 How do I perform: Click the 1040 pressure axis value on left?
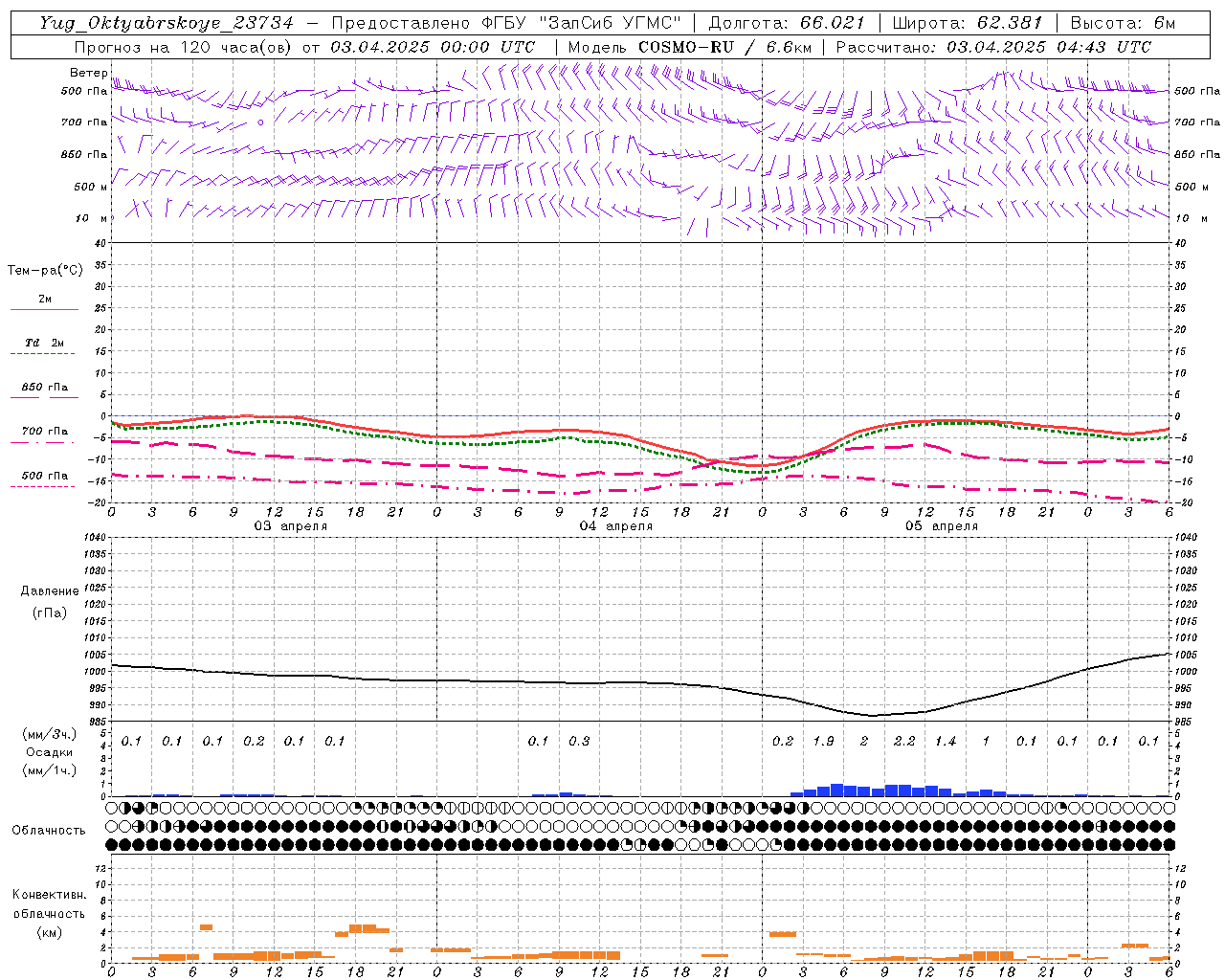93,538
